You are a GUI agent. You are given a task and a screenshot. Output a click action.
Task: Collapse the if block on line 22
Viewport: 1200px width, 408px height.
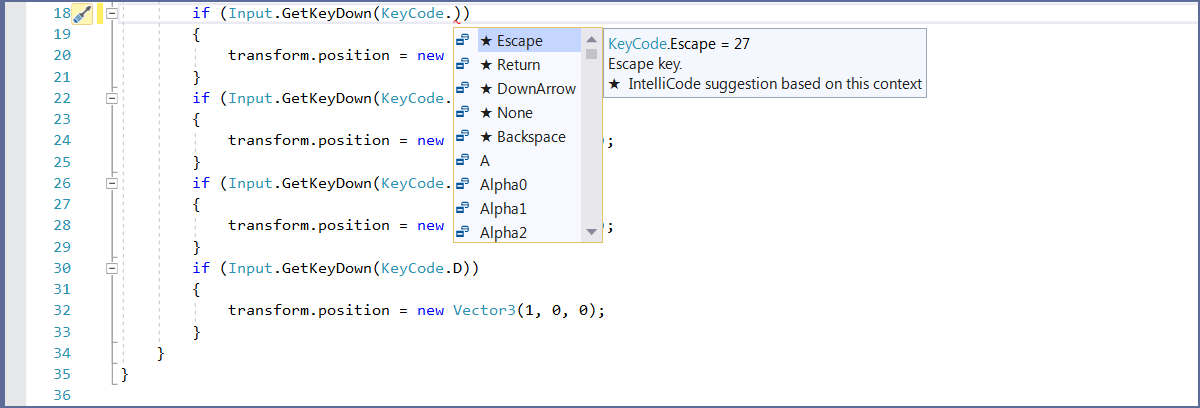112,98
